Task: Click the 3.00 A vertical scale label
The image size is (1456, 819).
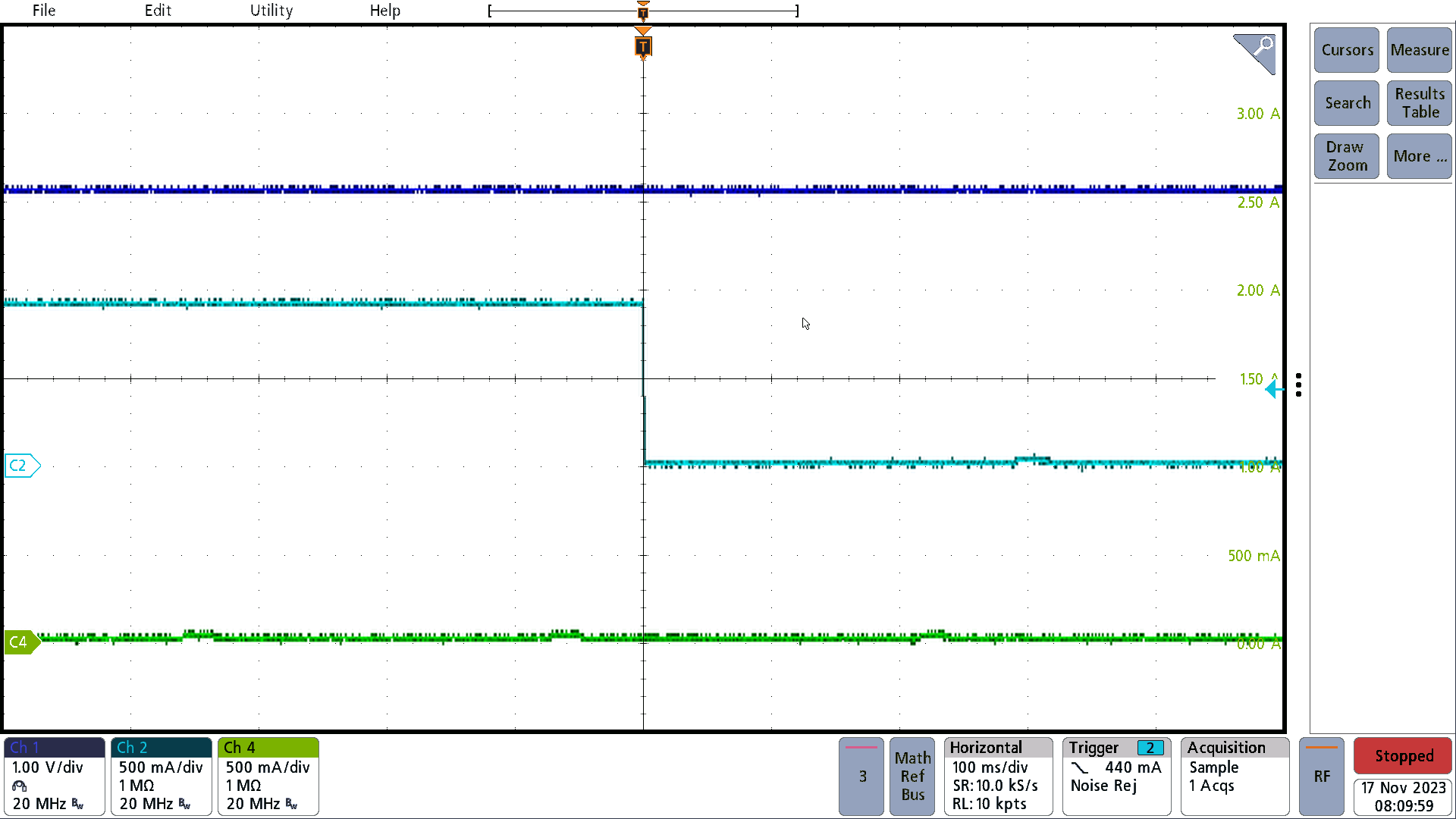Action: pyautogui.click(x=1258, y=114)
